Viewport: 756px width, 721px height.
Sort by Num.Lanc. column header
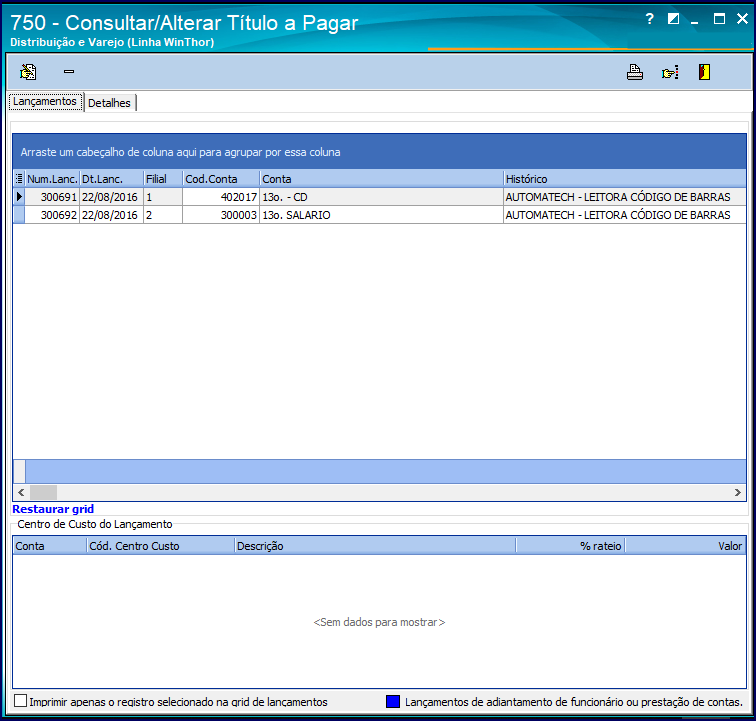pyautogui.click(x=52, y=179)
